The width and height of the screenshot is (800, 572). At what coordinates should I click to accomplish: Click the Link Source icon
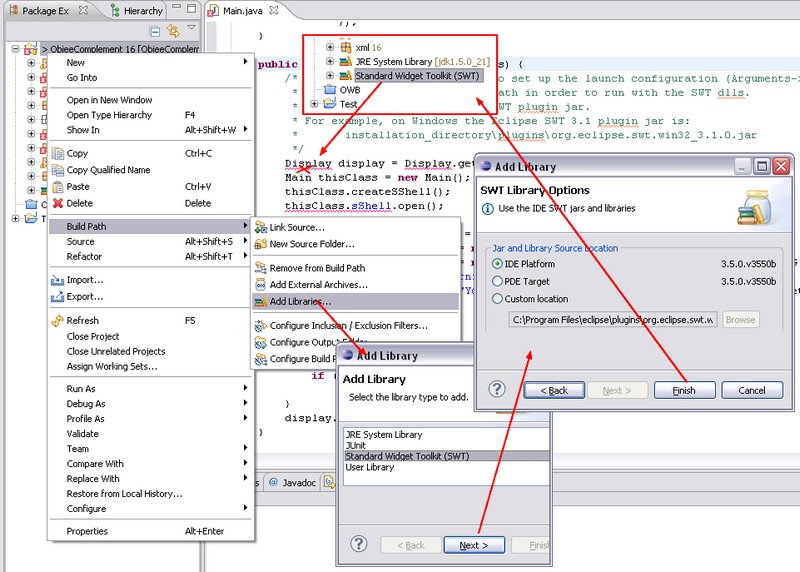click(260, 228)
